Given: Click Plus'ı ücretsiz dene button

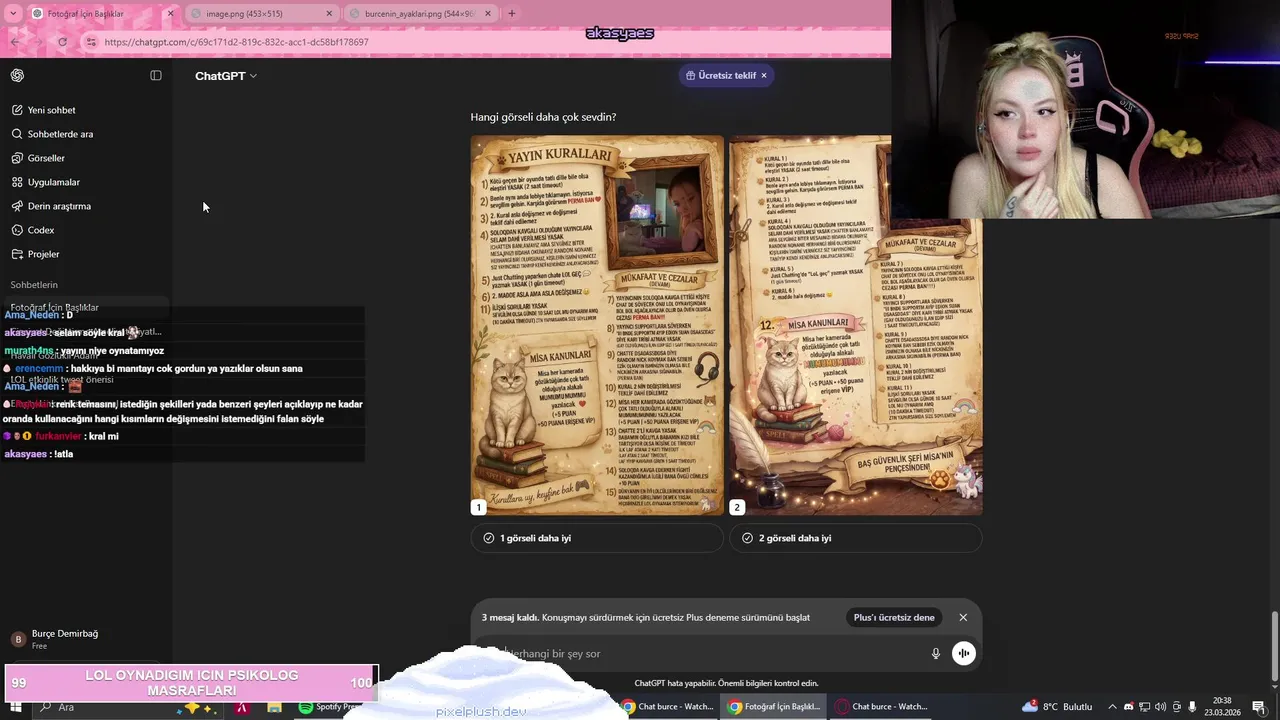Looking at the screenshot, I should (x=894, y=618).
